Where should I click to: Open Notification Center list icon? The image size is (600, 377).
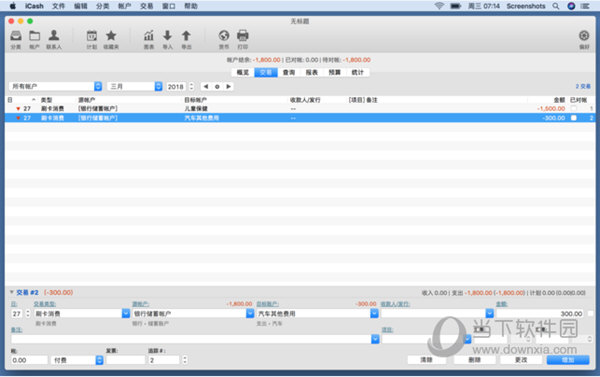tap(585, 6)
